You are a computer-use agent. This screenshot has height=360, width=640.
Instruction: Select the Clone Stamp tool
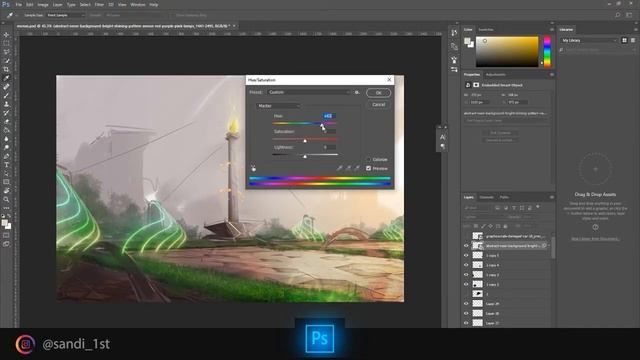[x=6, y=104]
